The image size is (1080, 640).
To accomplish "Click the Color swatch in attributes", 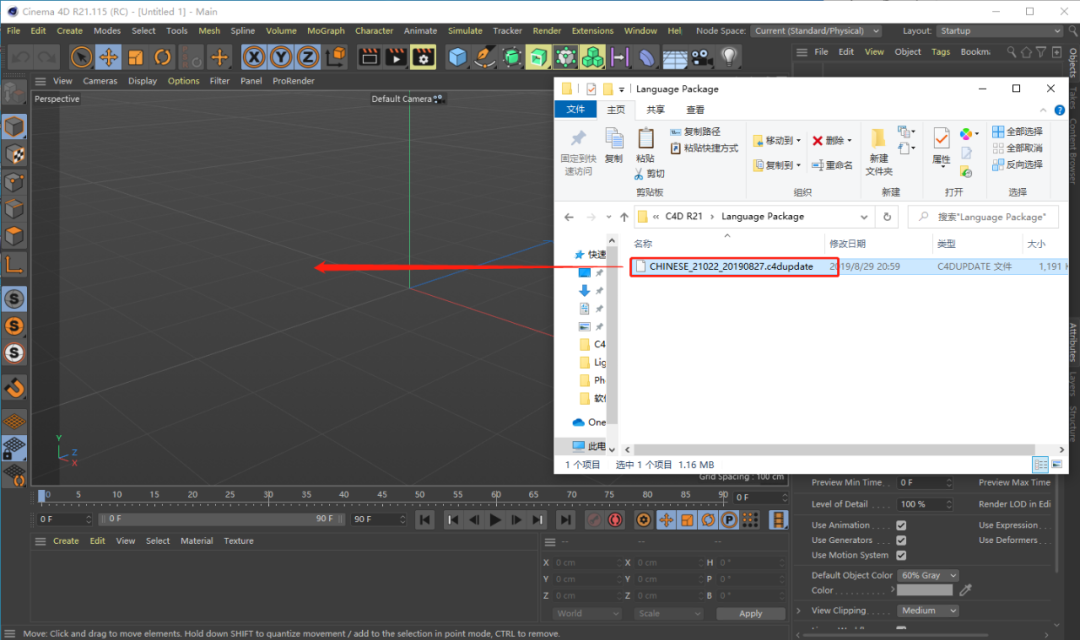I will pos(925,590).
